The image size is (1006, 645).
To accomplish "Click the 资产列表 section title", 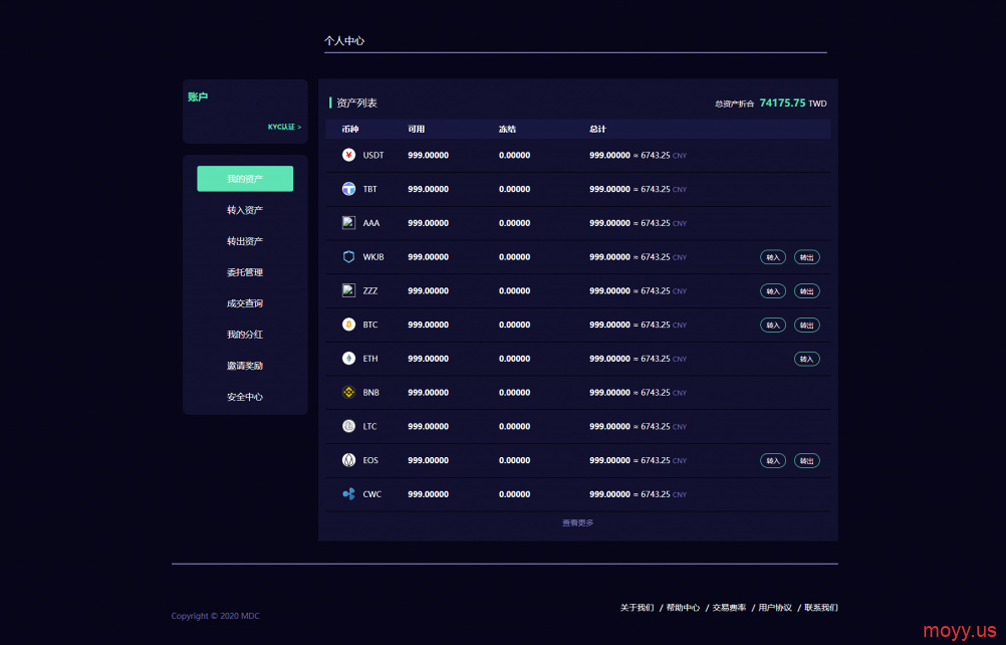I will pyautogui.click(x=357, y=103).
